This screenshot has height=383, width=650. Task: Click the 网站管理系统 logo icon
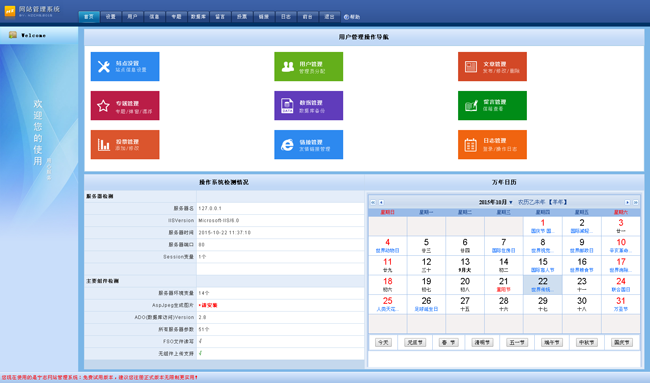point(10,11)
